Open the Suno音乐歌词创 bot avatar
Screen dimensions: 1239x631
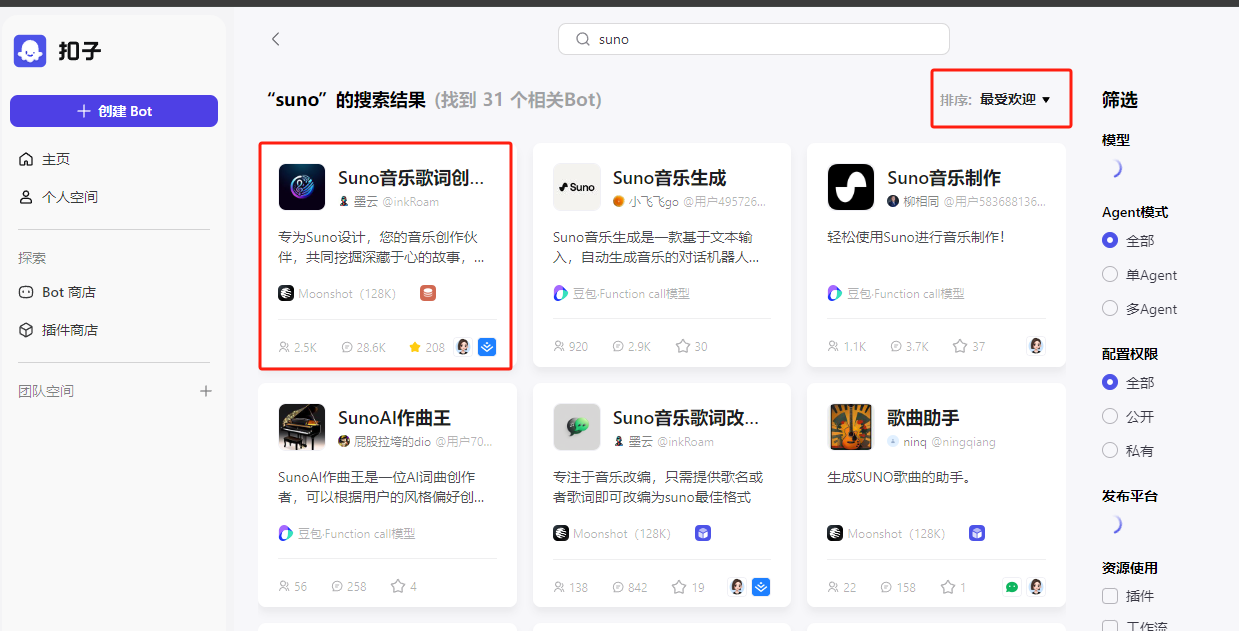[302, 187]
